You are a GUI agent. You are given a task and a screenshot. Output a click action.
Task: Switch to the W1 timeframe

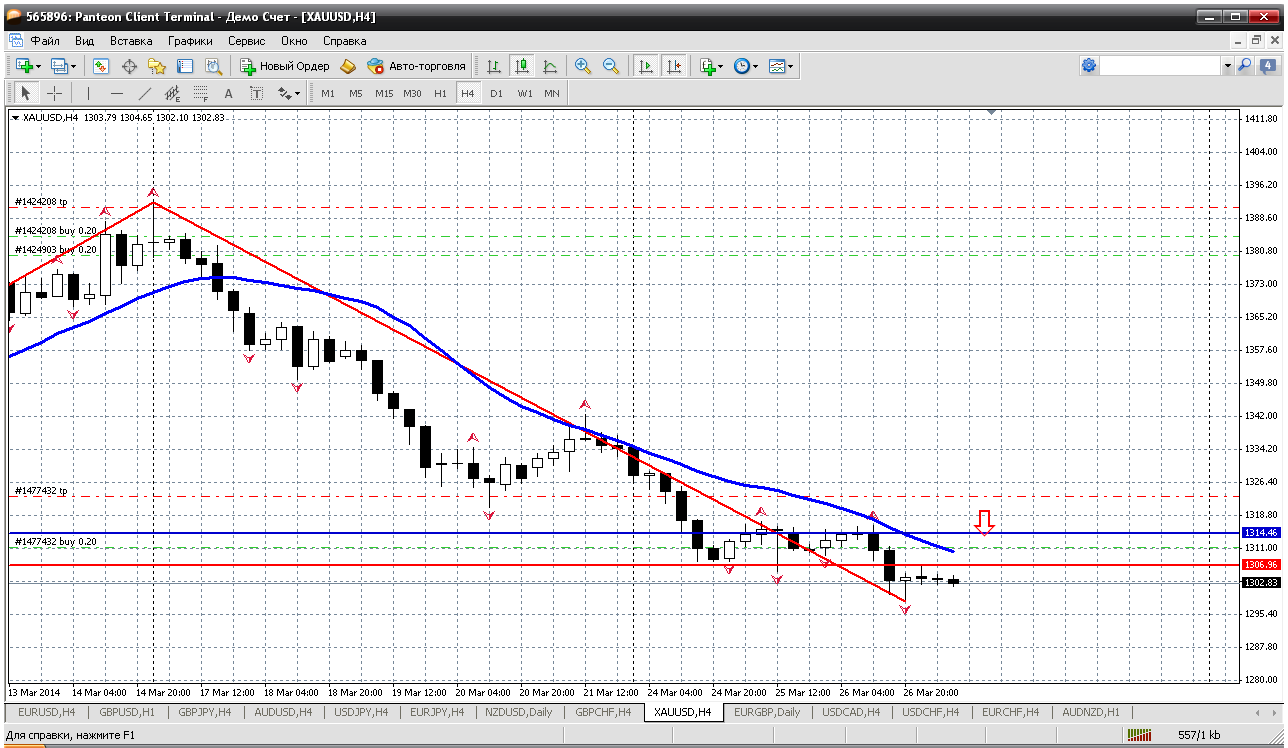point(524,93)
